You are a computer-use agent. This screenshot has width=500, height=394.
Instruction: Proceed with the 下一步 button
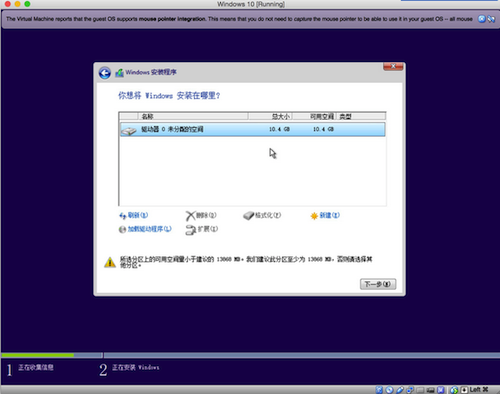pyautogui.click(x=378, y=284)
